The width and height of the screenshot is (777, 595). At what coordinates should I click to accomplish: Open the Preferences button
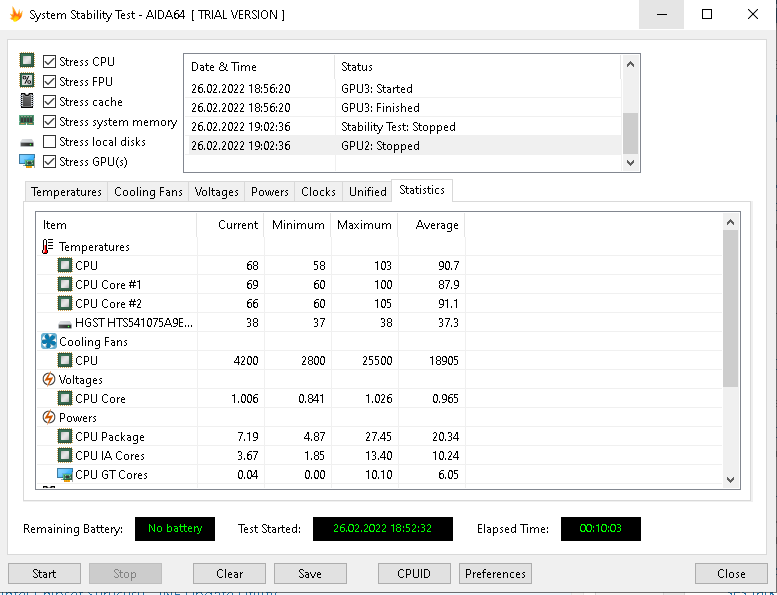click(x=495, y=574)
